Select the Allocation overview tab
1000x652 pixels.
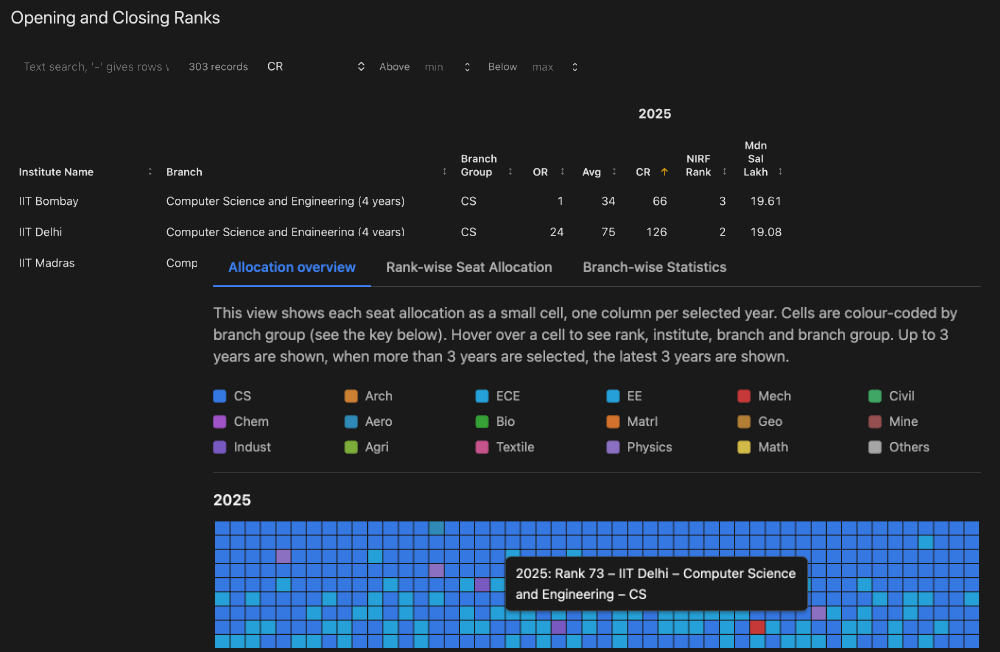[291, 267]
